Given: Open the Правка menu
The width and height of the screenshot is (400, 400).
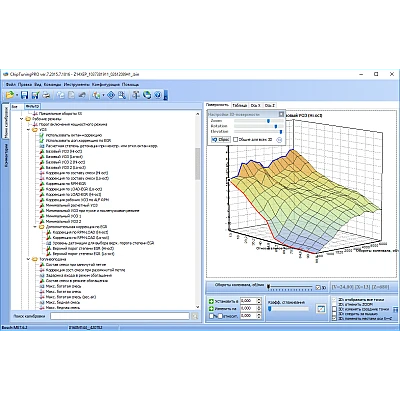Looking at the screenshot, I should (x=25, y=85).
